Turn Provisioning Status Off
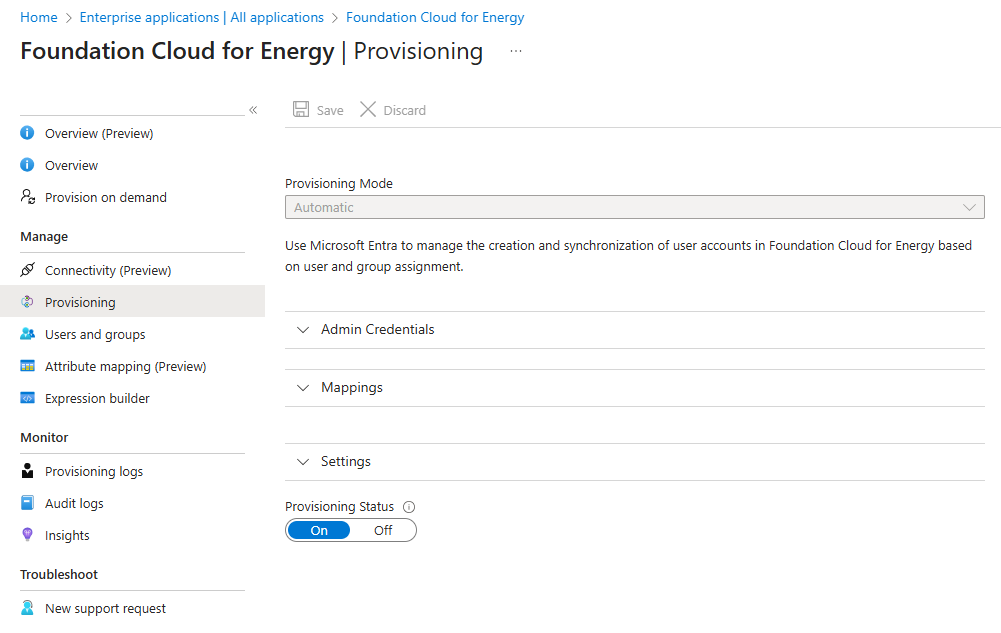The height and width of the screenshot is (633, 1001). (383, 530)
